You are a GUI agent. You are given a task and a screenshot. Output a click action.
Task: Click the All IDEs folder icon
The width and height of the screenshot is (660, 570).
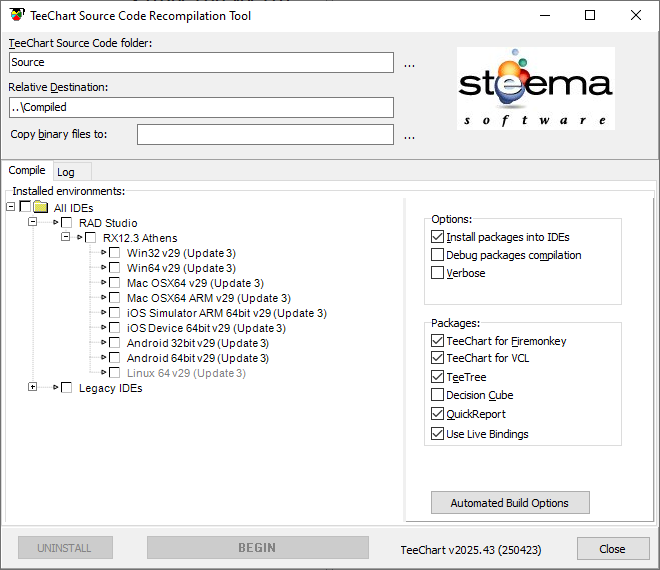[41, 207]
